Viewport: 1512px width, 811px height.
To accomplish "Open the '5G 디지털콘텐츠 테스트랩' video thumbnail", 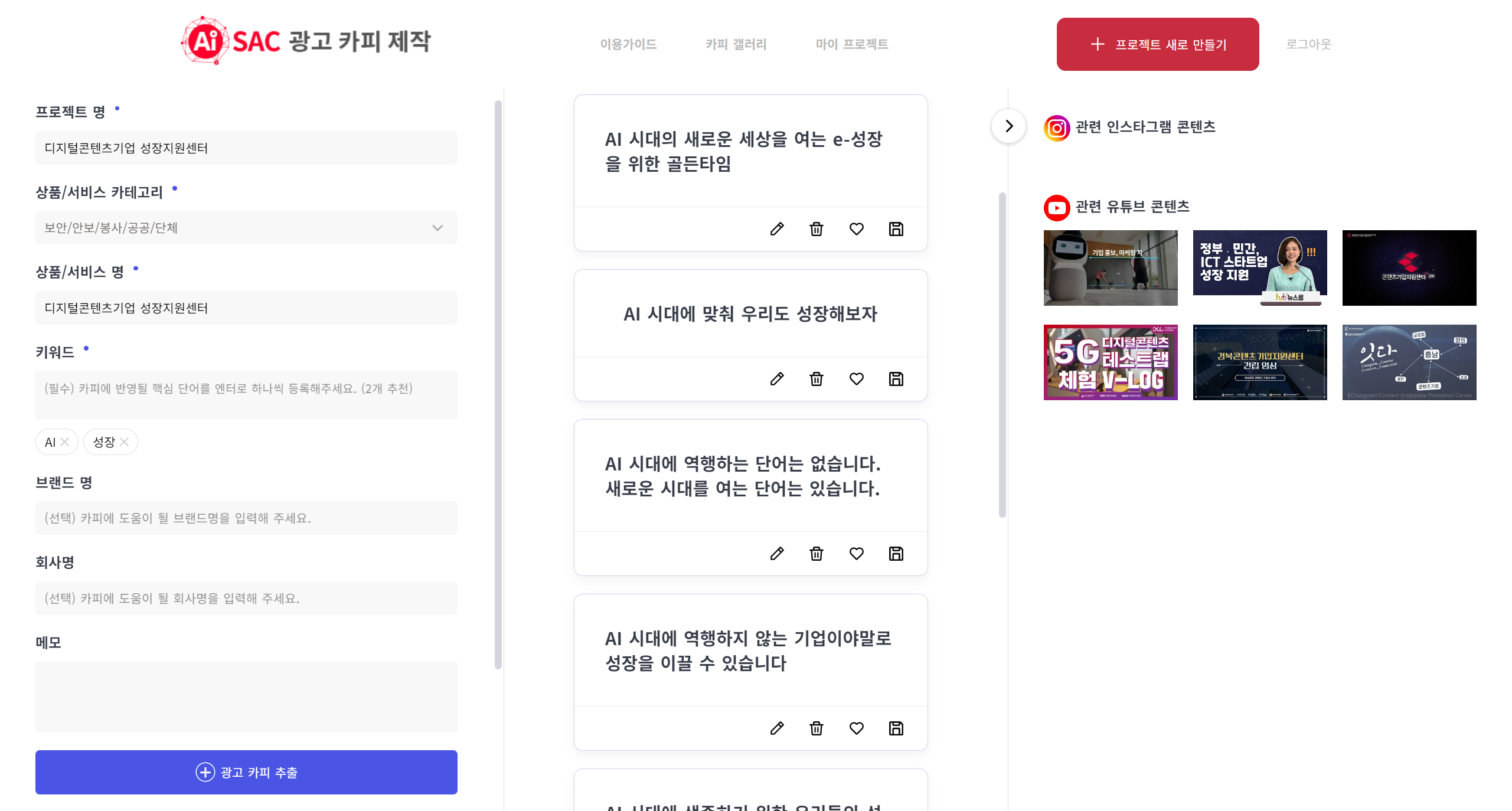I will (x=1111, y=362).
